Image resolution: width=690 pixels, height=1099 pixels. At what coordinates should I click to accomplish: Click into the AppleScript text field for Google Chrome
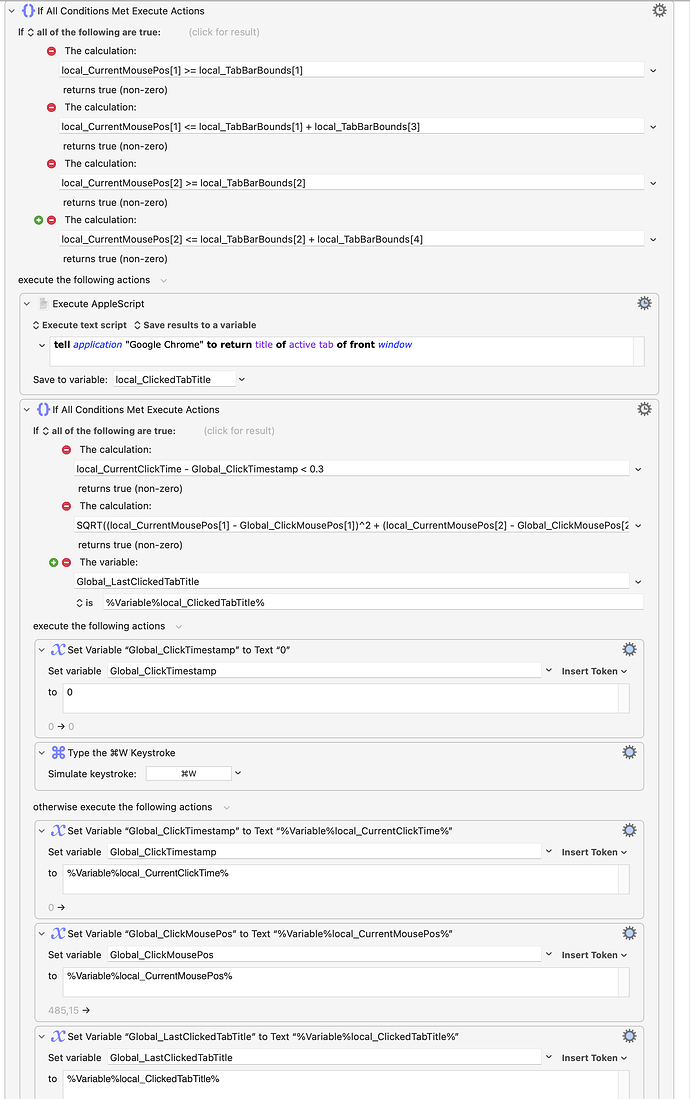(340, 350)
